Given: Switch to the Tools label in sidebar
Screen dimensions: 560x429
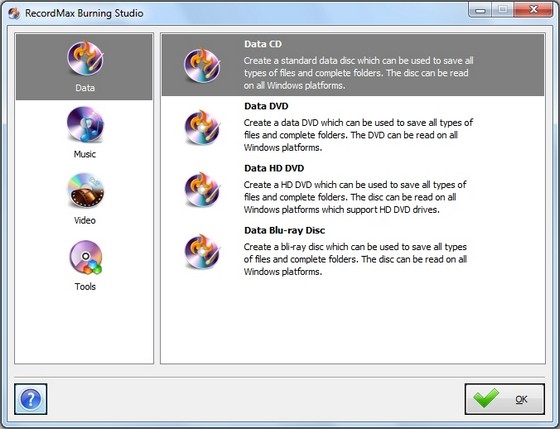Looking at the screenshot, I should [x=85, y=286].
